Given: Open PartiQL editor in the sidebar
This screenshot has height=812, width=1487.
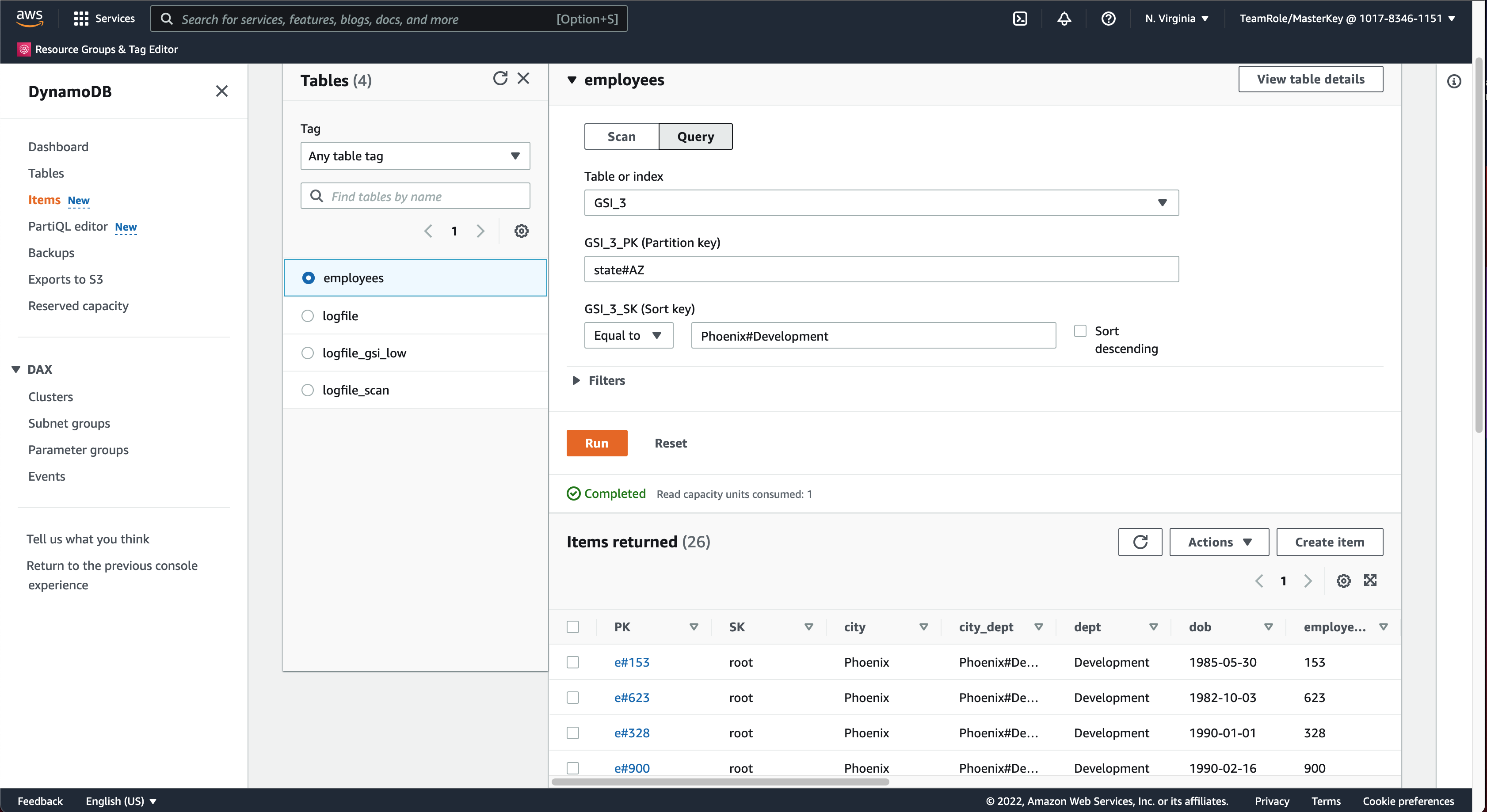Looking at the screenshot, I should (68, 226).
